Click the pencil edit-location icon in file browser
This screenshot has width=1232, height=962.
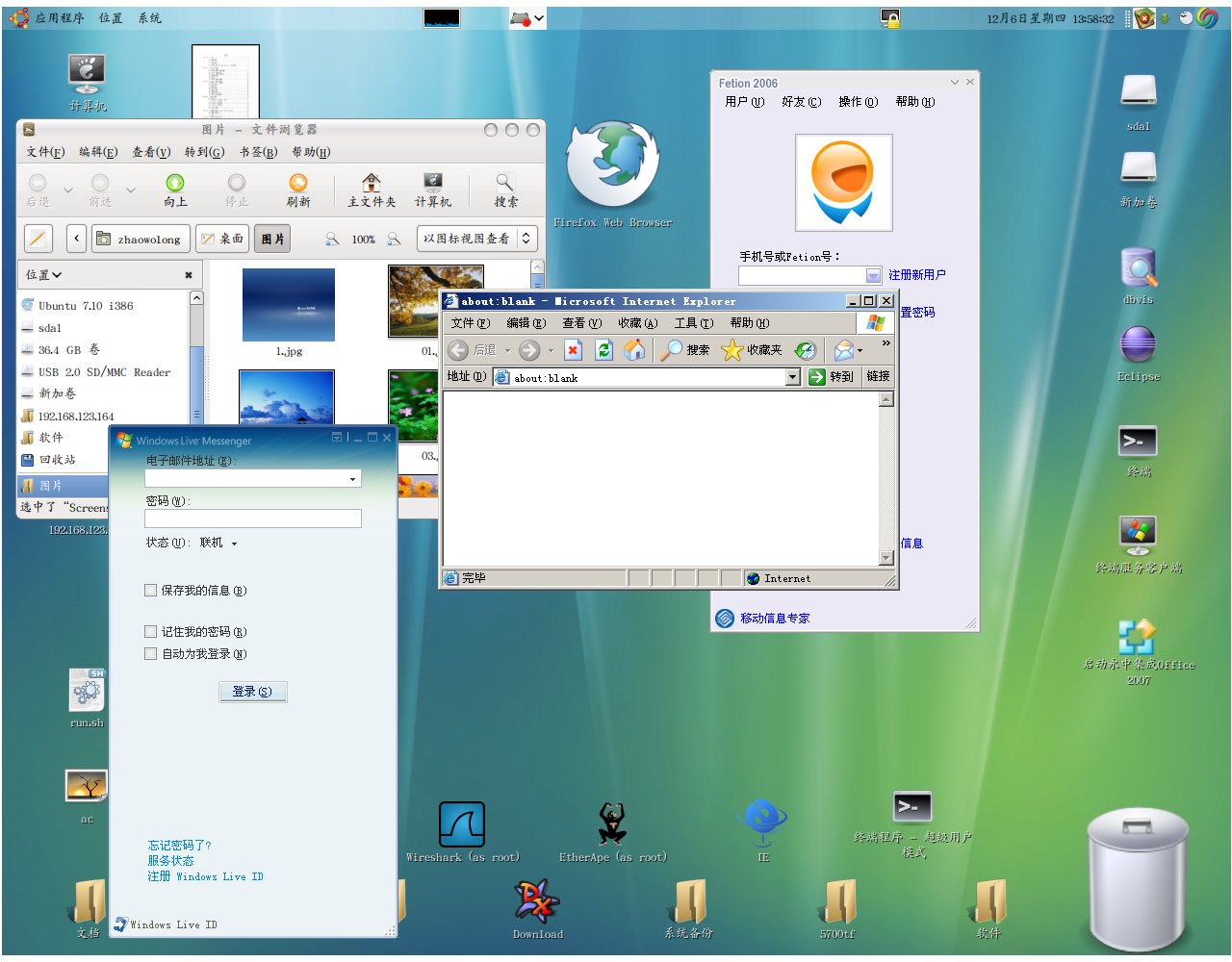click(x=38, y=239)
